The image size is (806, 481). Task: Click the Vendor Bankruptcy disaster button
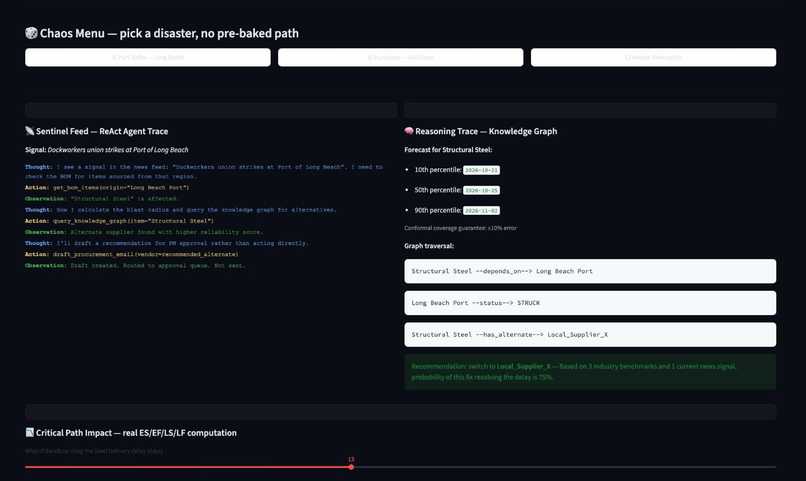653,58
